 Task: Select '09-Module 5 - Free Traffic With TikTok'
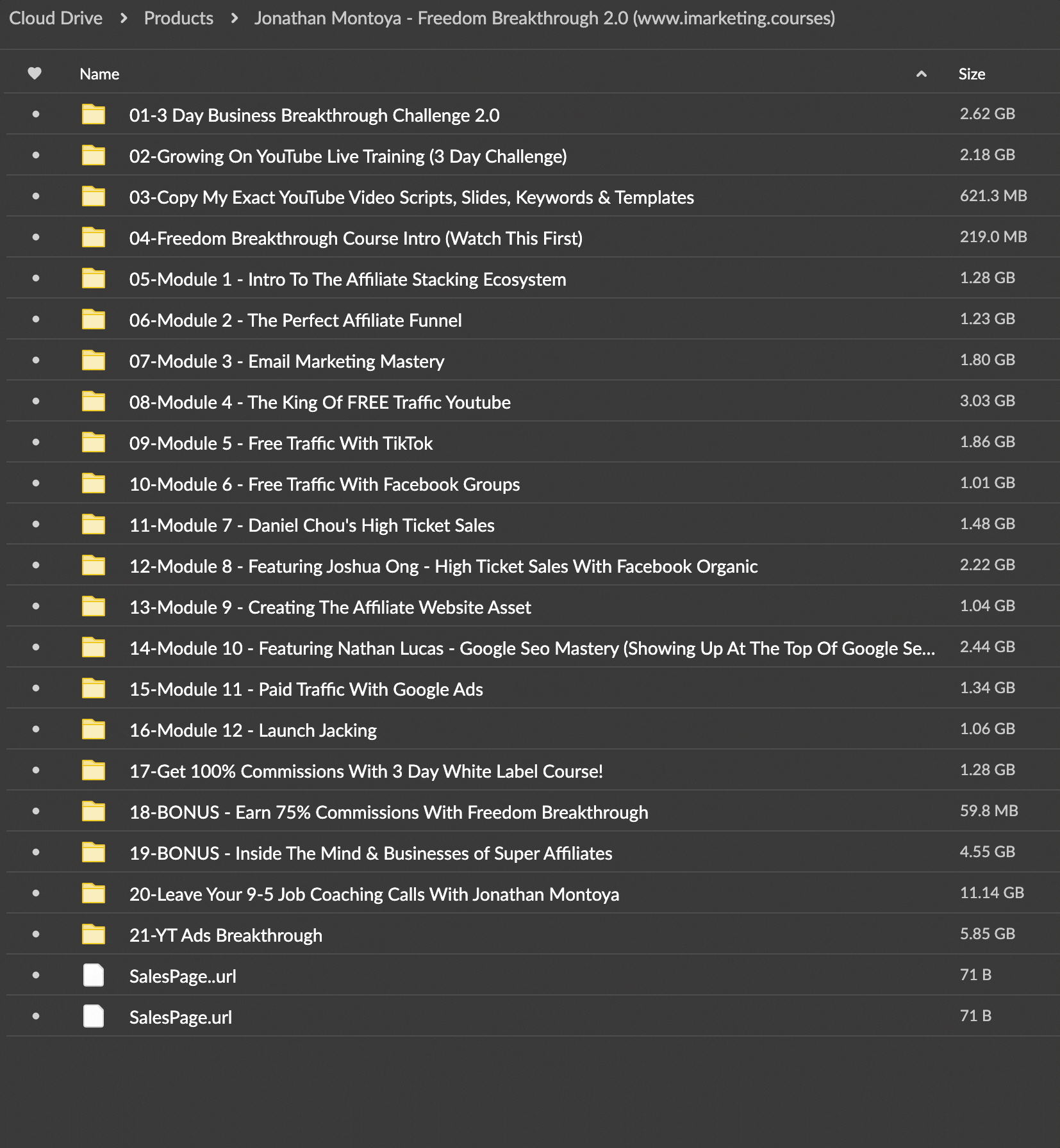point(281,443)
